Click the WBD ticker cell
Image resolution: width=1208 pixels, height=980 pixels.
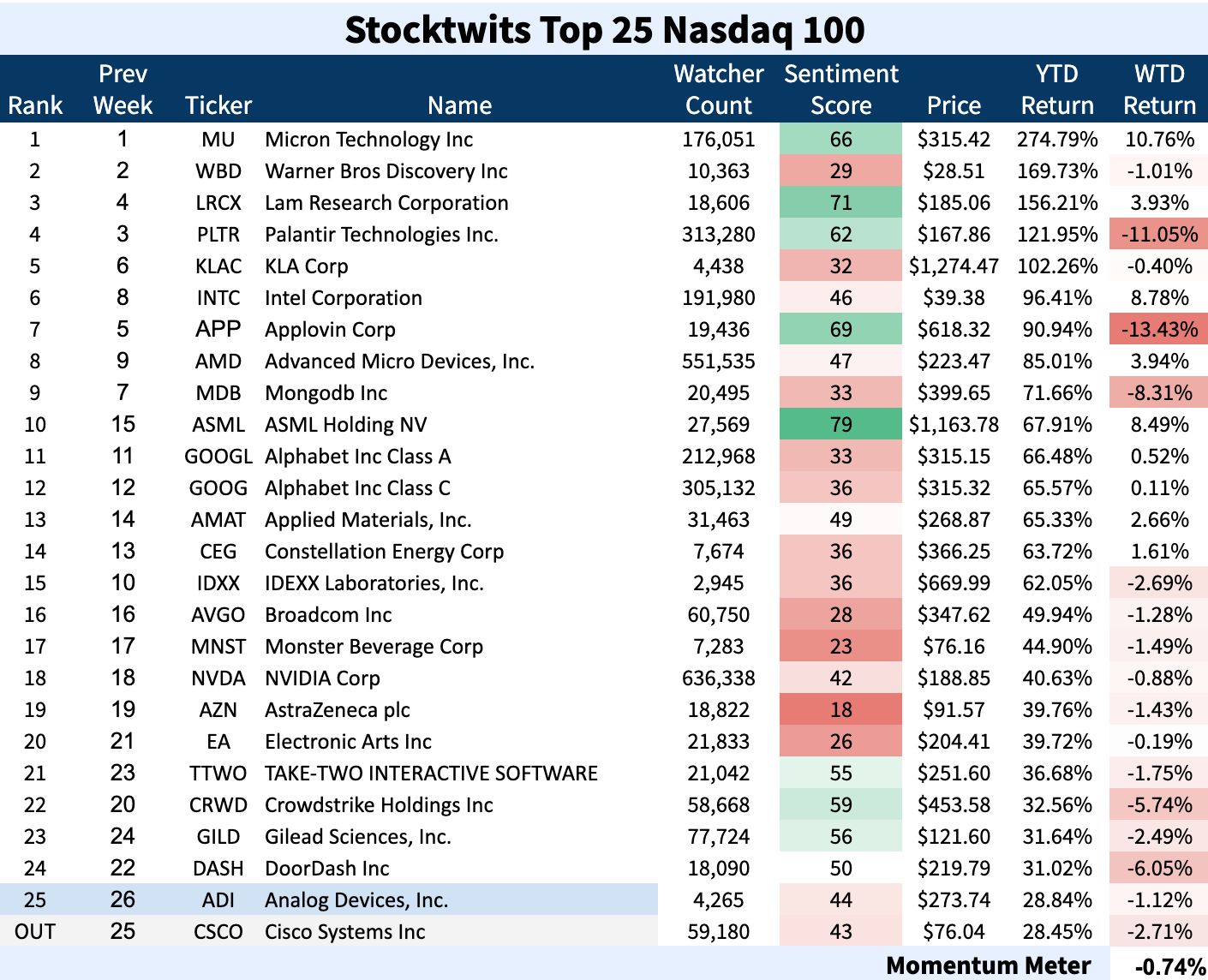coord(218,171)
